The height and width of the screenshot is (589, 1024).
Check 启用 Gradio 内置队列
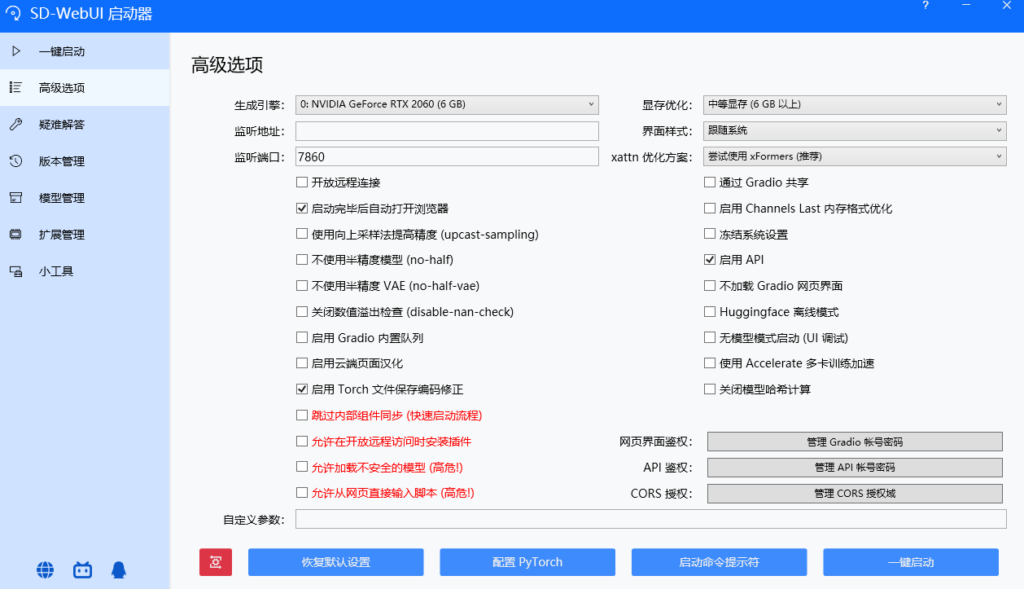coord(302,337)
